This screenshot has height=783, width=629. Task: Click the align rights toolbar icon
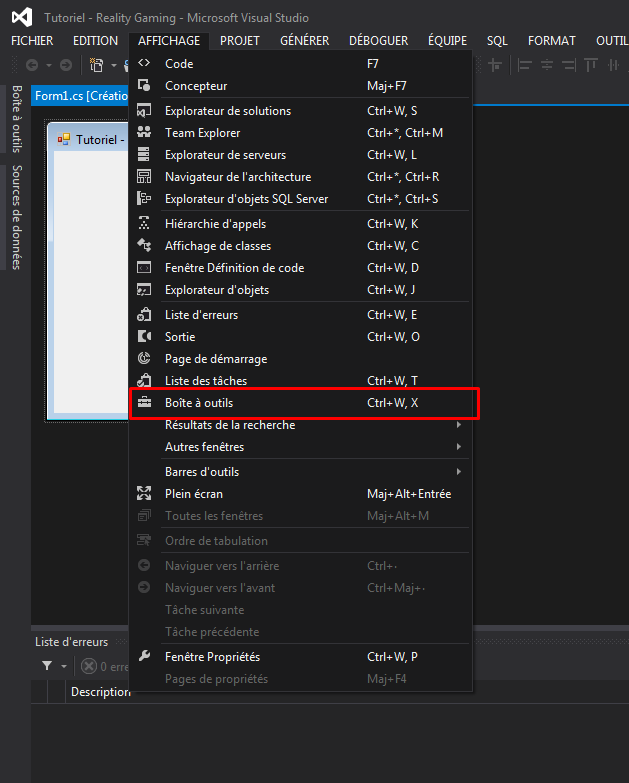pyautogui.click(x=569, y=65)
